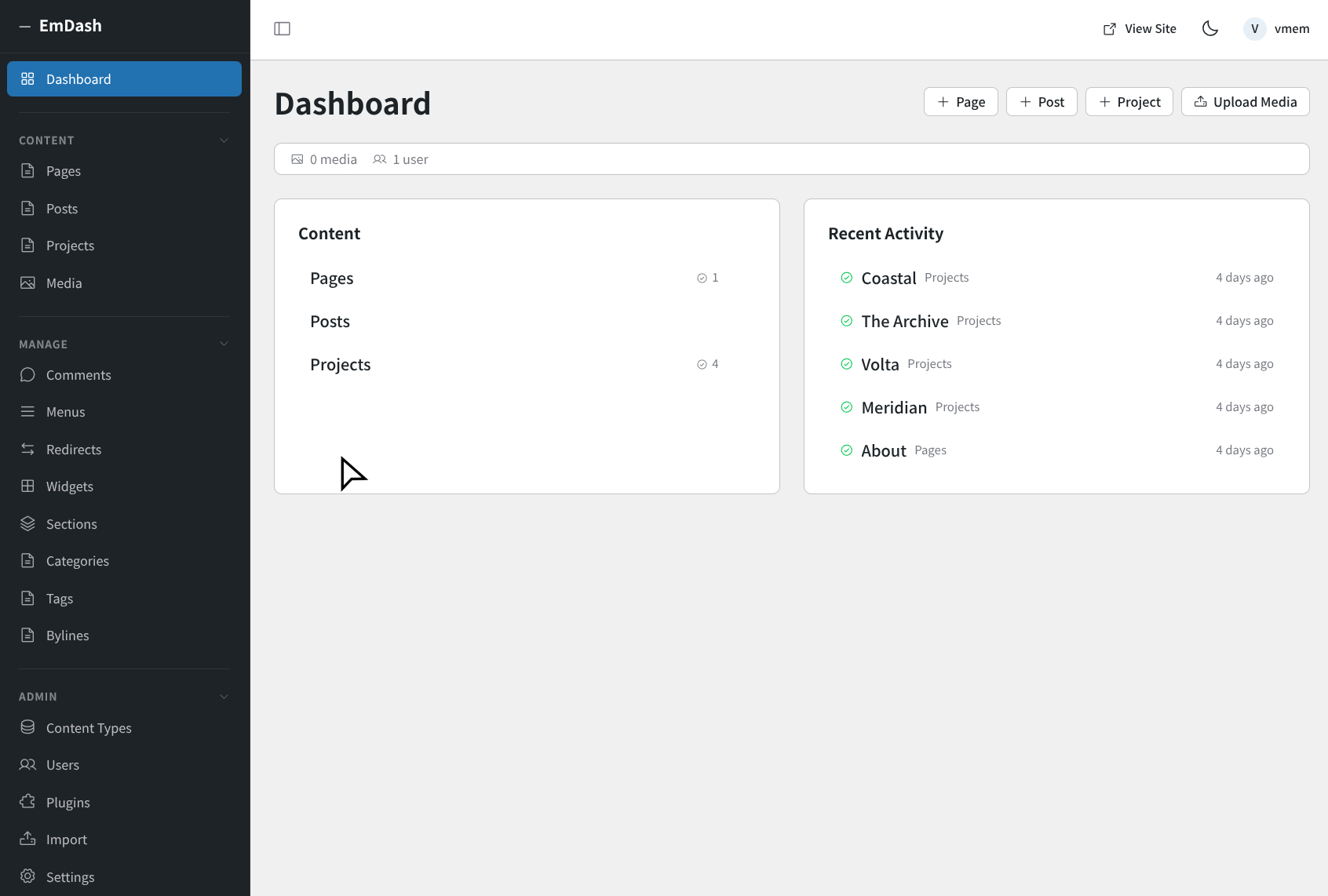
Task: Click the Widgets grid icon
Action: coord(27,486)
